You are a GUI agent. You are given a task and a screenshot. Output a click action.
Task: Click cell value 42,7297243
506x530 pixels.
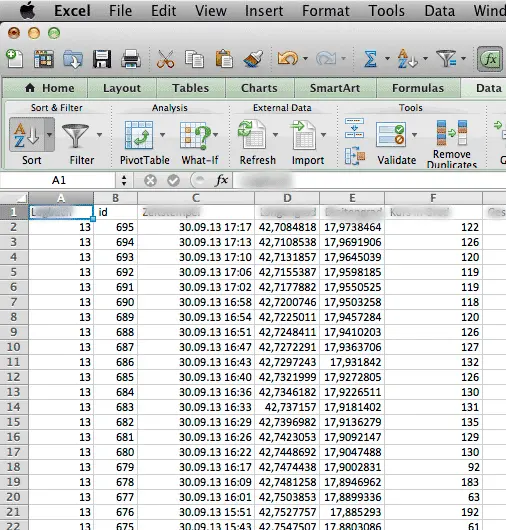pyautogui.click(x=287, y=362)
